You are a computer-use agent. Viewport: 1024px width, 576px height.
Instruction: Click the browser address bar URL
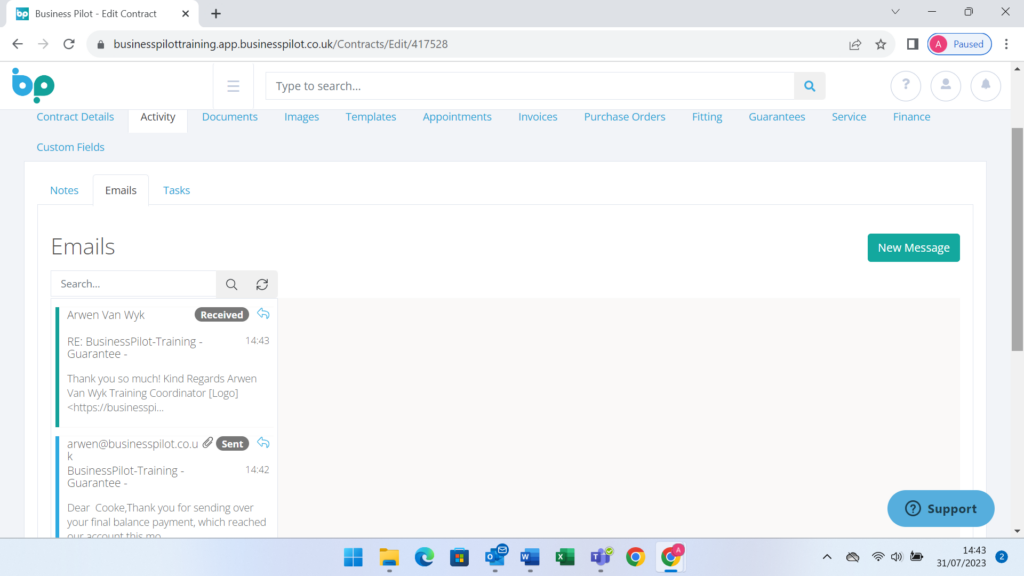[x=281, y=44]
